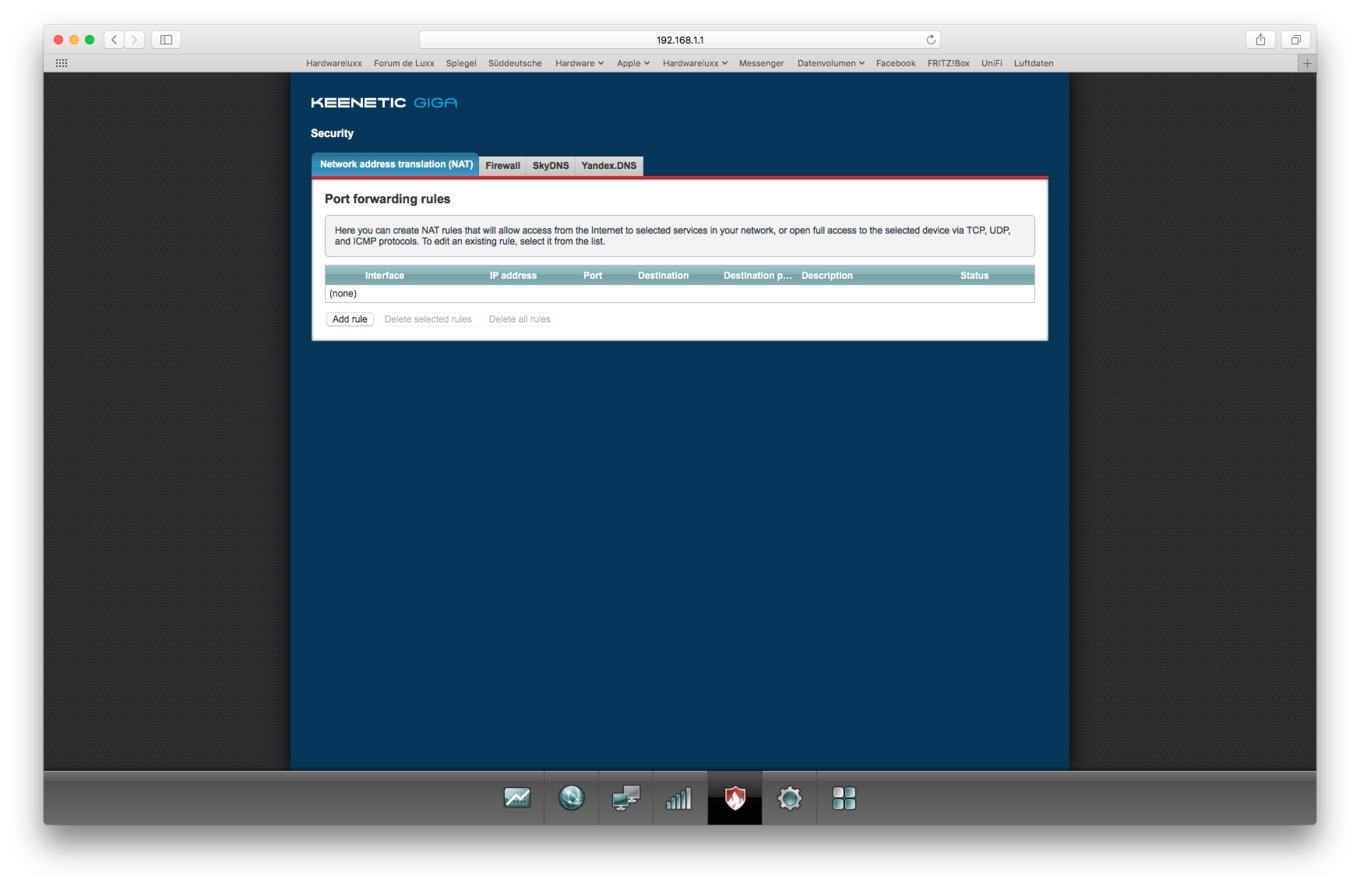Open the Süddeutsche bookmark
This screenshot has width=1360, height=887.
click(515, 63)
